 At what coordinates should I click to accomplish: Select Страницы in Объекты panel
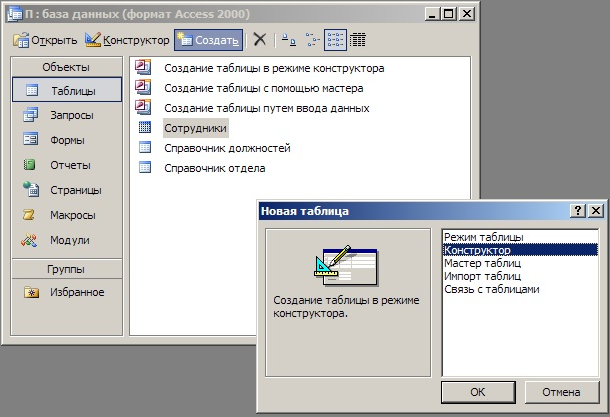[x=67, y=190]
